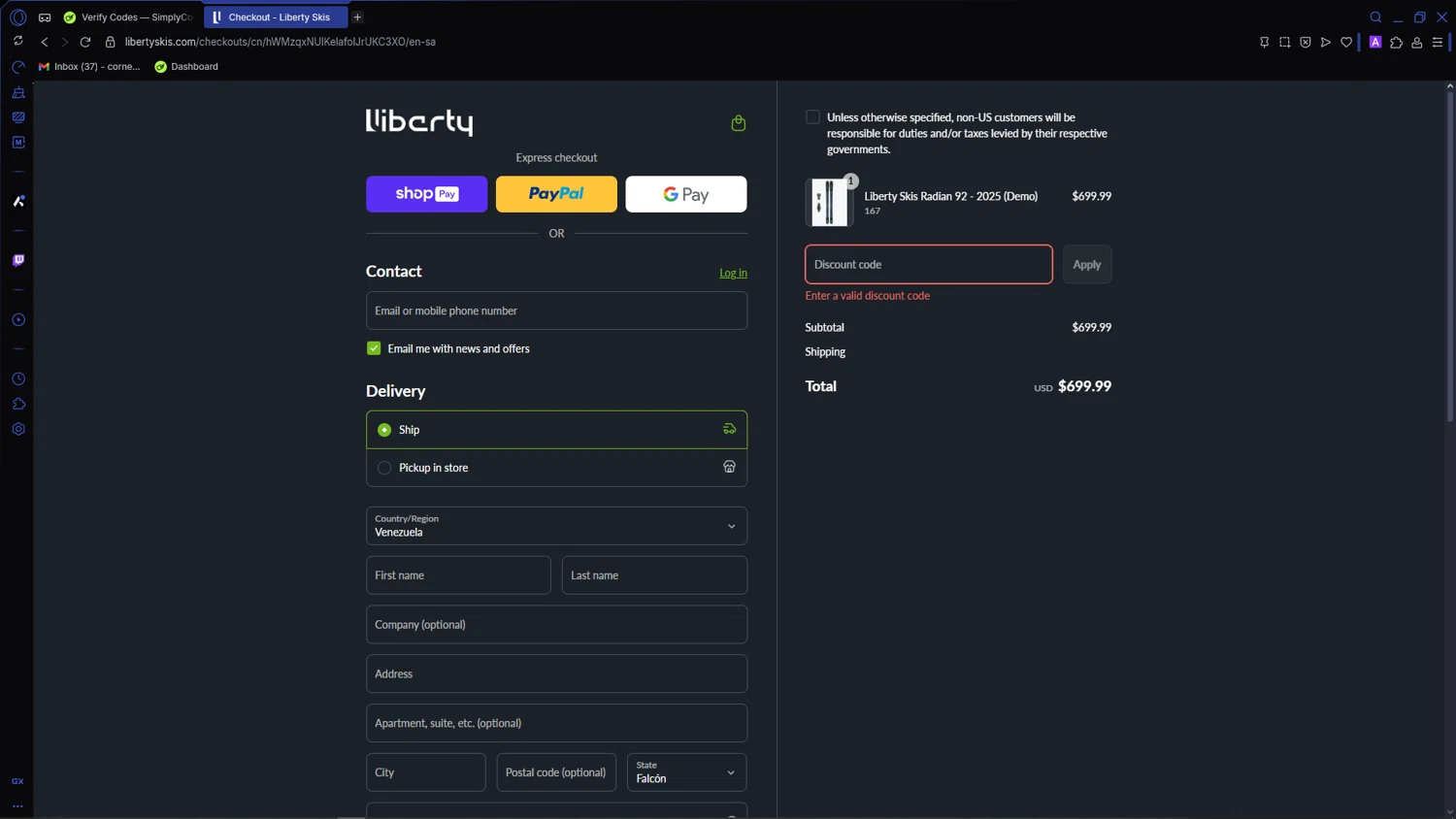Open GX Control speedometer in sidebar

pos(18,67)
